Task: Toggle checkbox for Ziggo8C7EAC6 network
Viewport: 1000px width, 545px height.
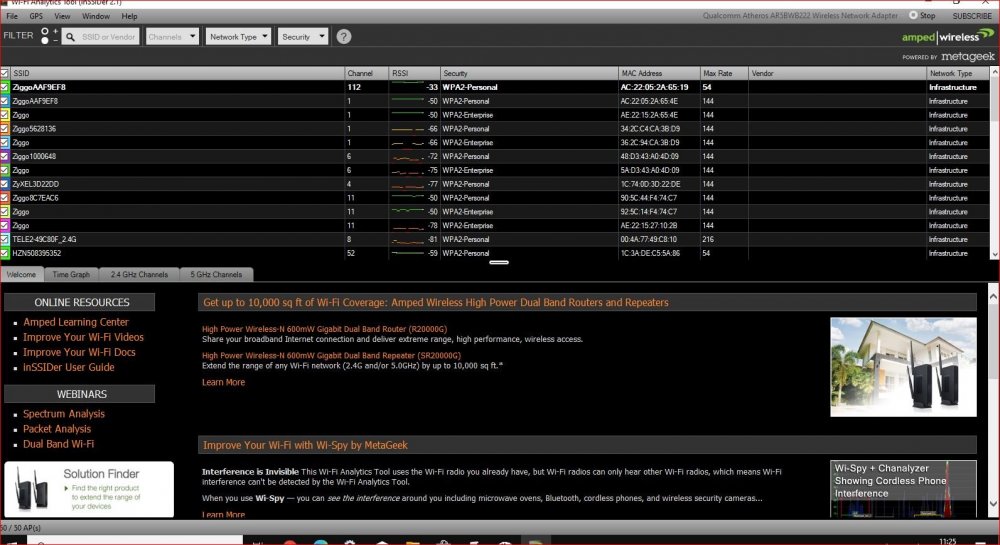Action: [4, 198]
